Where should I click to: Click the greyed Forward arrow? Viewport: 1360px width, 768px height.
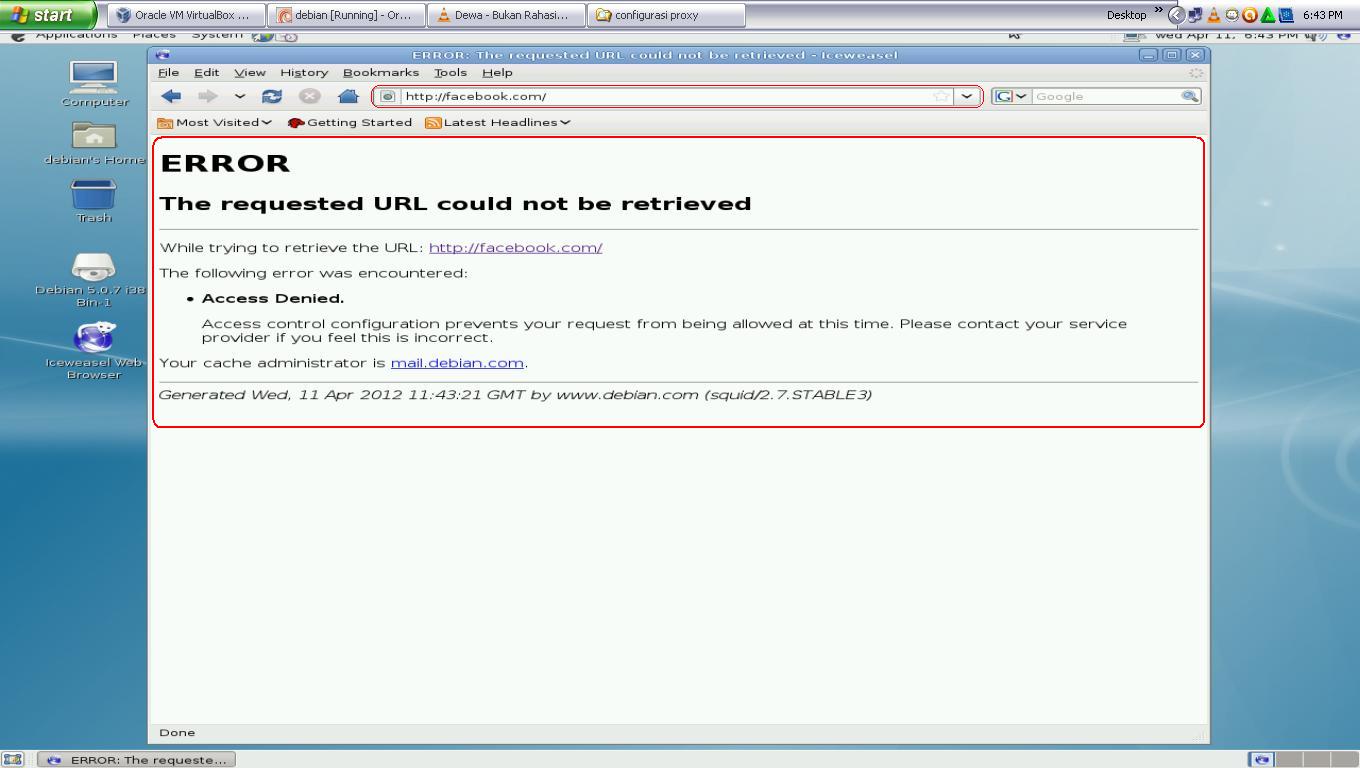(207, 96)
